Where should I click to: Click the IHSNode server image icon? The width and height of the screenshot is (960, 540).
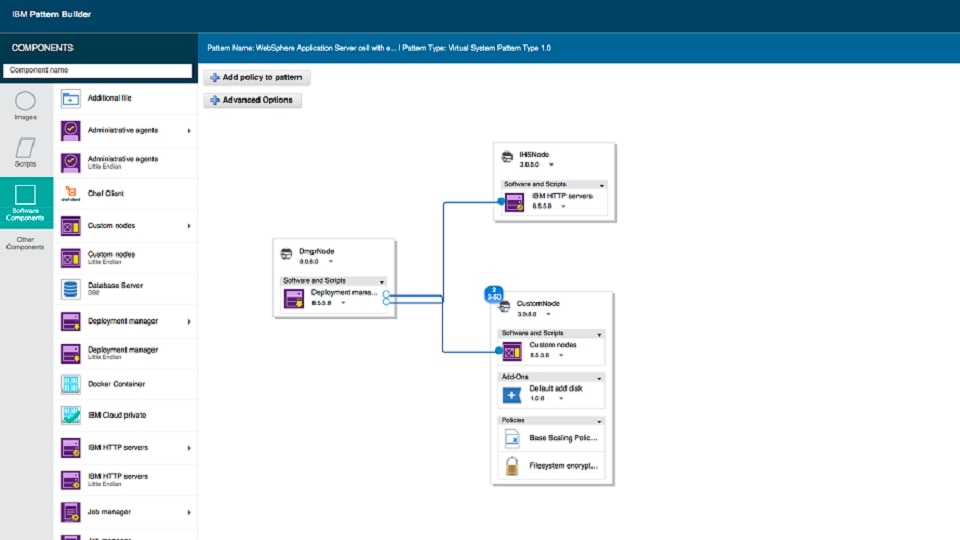coord(507,157)
